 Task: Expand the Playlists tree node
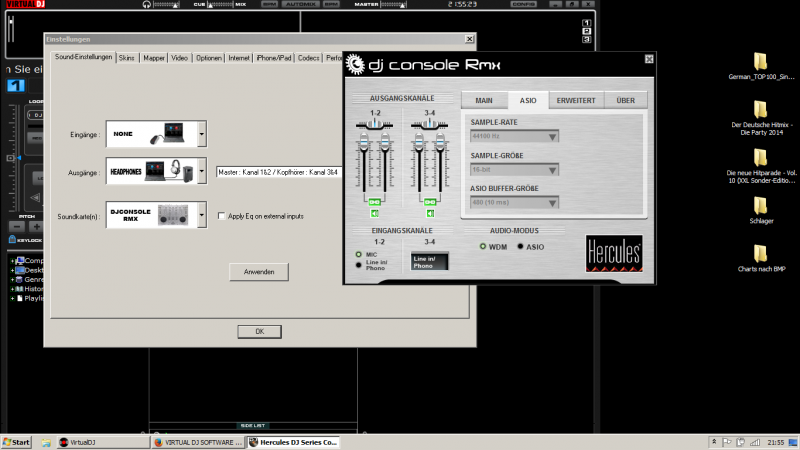pos(12,298)
